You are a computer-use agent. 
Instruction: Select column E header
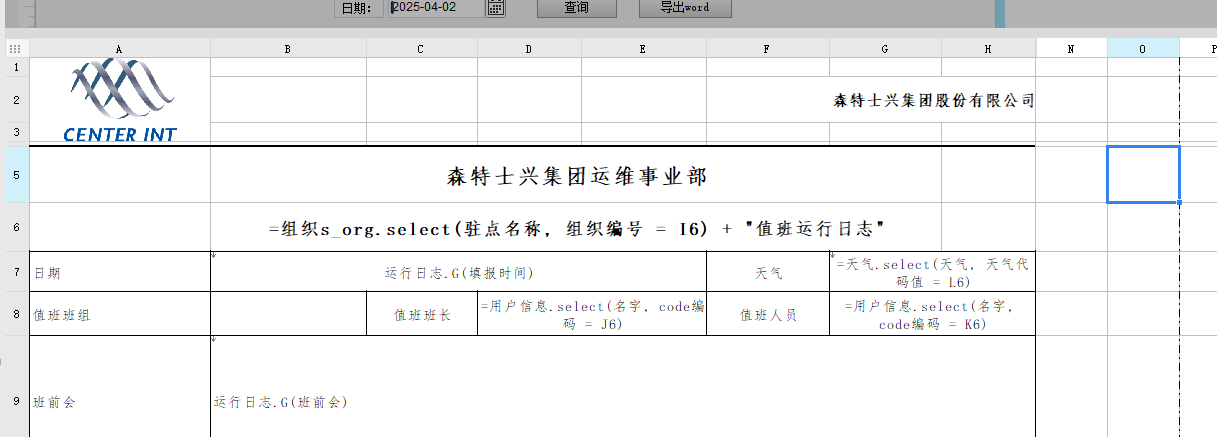(643, 48)
